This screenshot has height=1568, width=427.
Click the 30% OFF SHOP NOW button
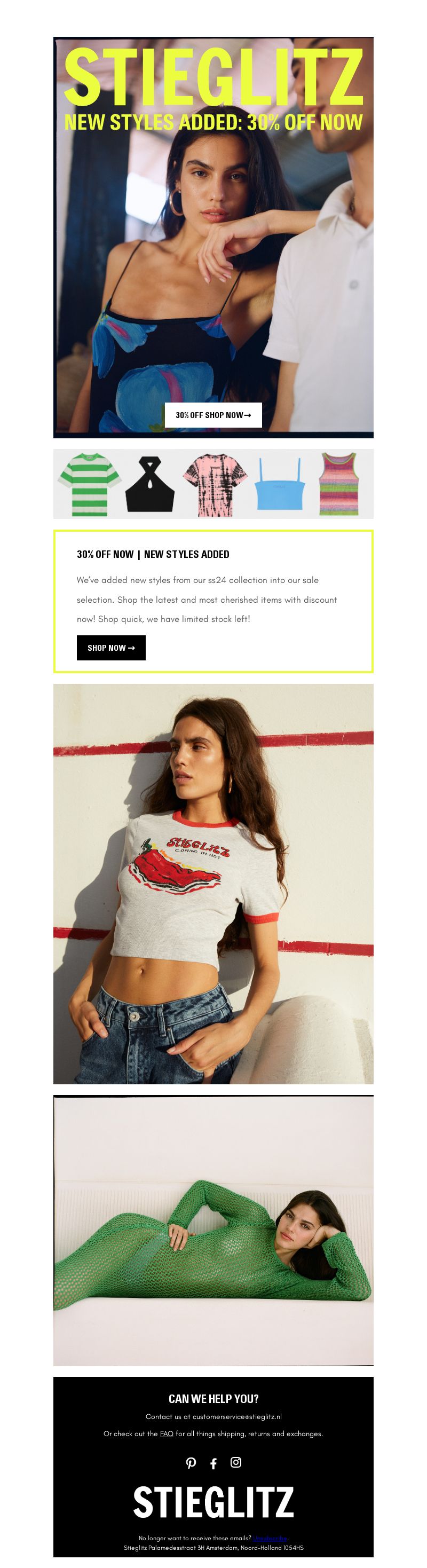click(x=213, y=415)
